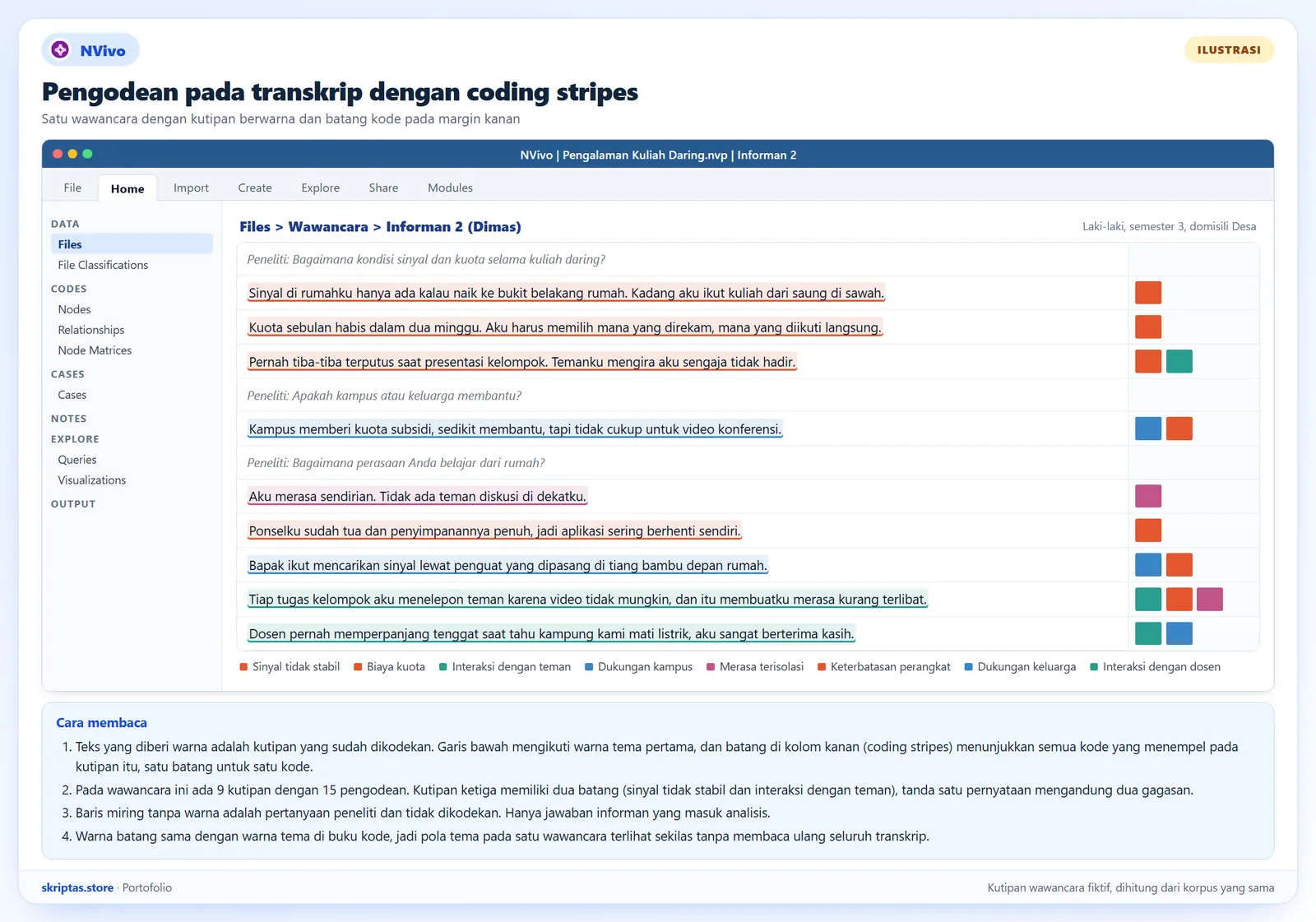
Task: Open Visualizations in the sidebar
Action: 92,480
